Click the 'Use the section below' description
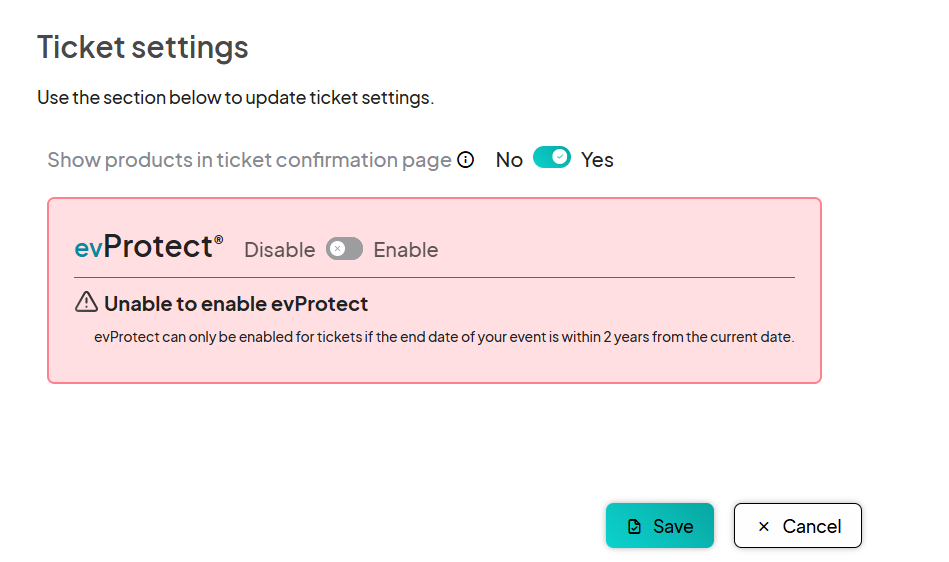Screen dimensions: 949x562 (x=235, y=98)
